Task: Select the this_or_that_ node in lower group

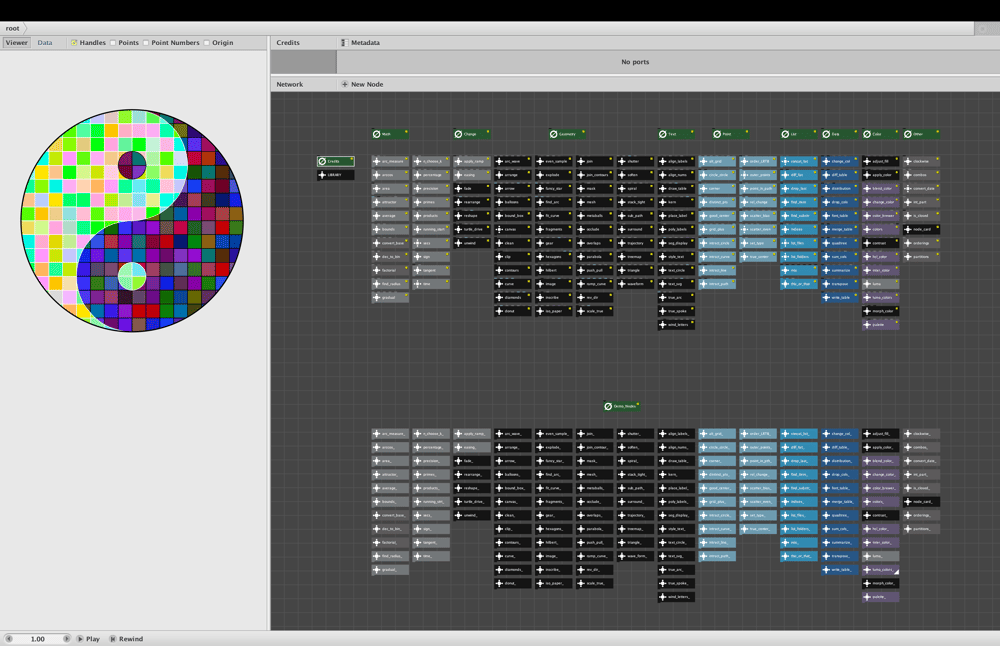Action: click(798, 556)
